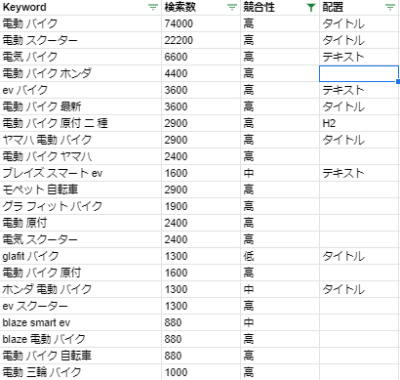The width and height of the screenshot is (400, 380).
Task: Click the cell 電動 バイク 最新
Action: (x=81, y=107)
